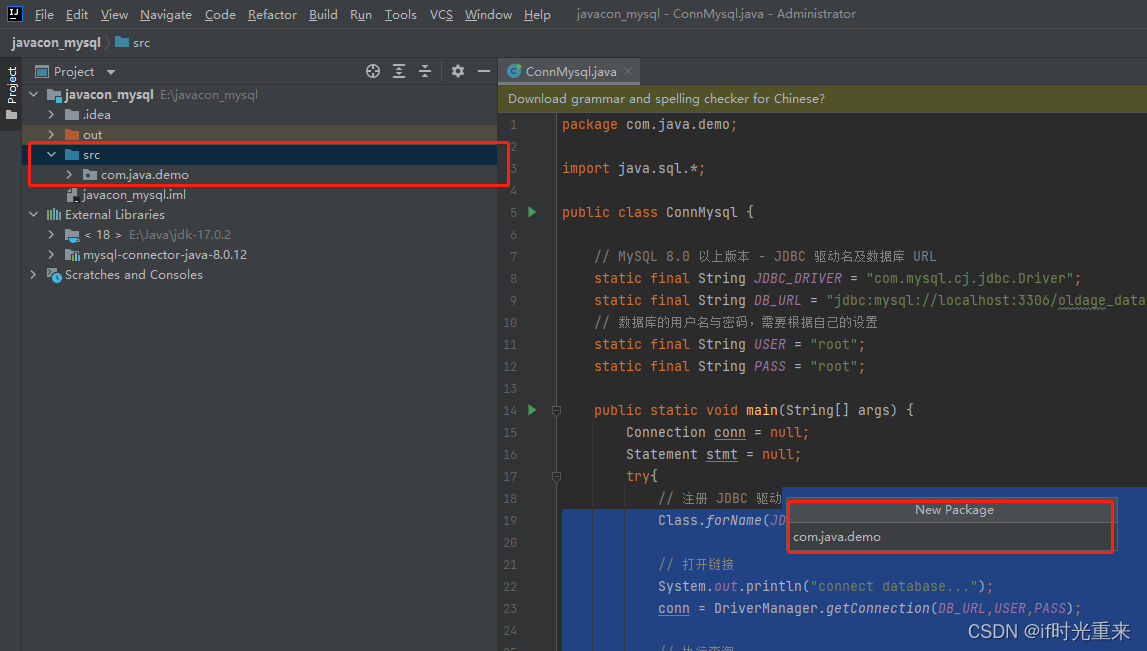The width and height of the screenshot is (1147, 651).
Task: Open the Edit menu
Action: coord(77,15)
